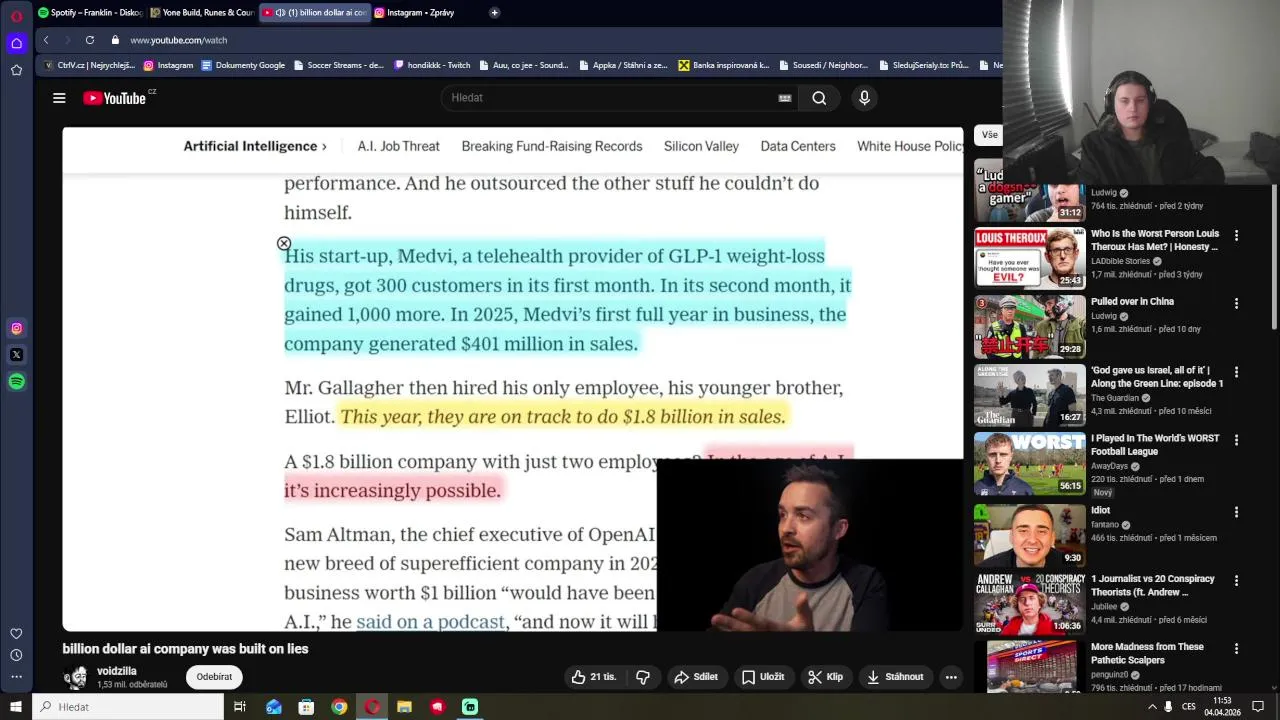Viewport: 1280px width, 720px height.
Task: Go to the YouTube home logo
Action: [114, 98]
